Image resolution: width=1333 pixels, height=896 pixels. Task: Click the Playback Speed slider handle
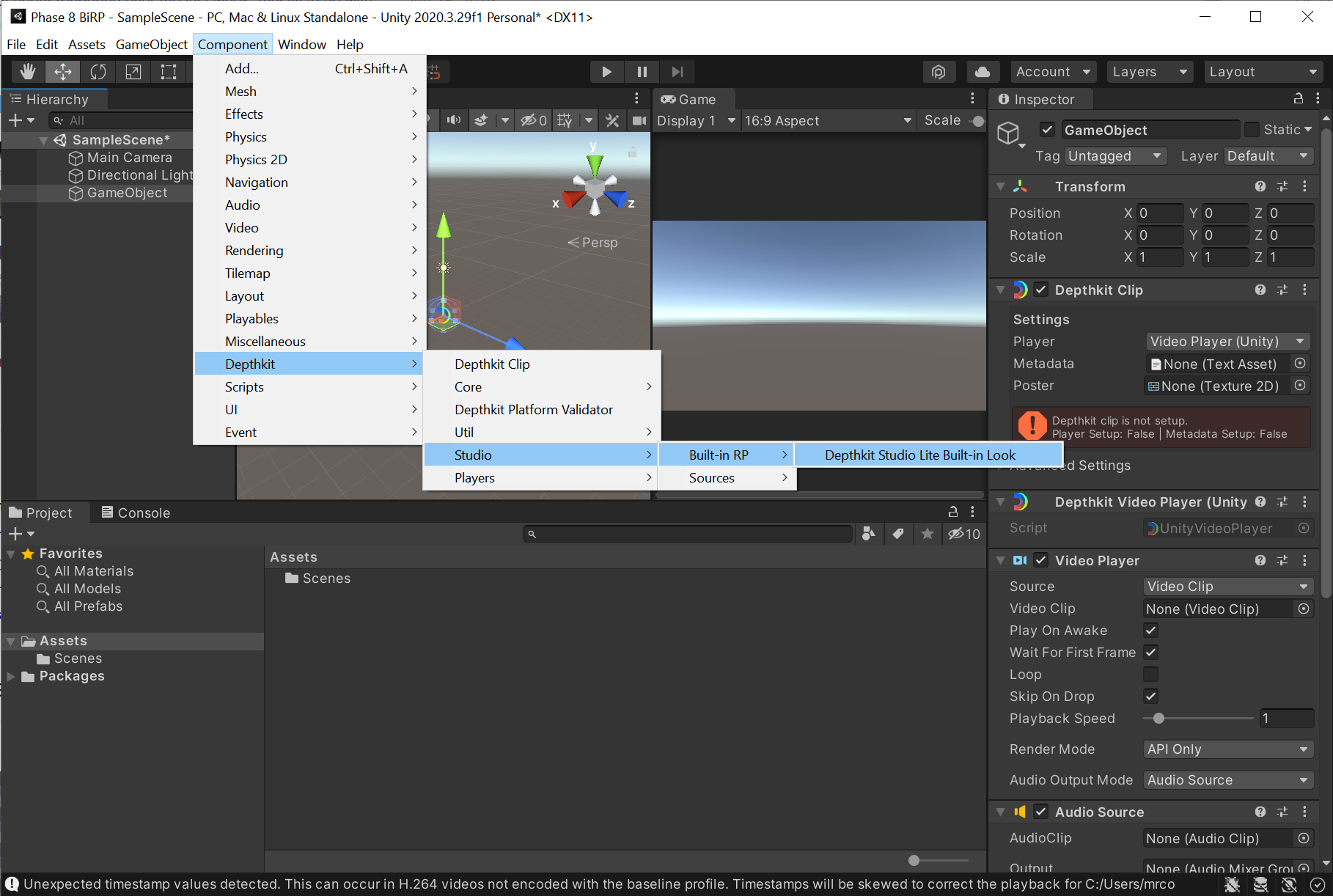(x=1158, y=718)
